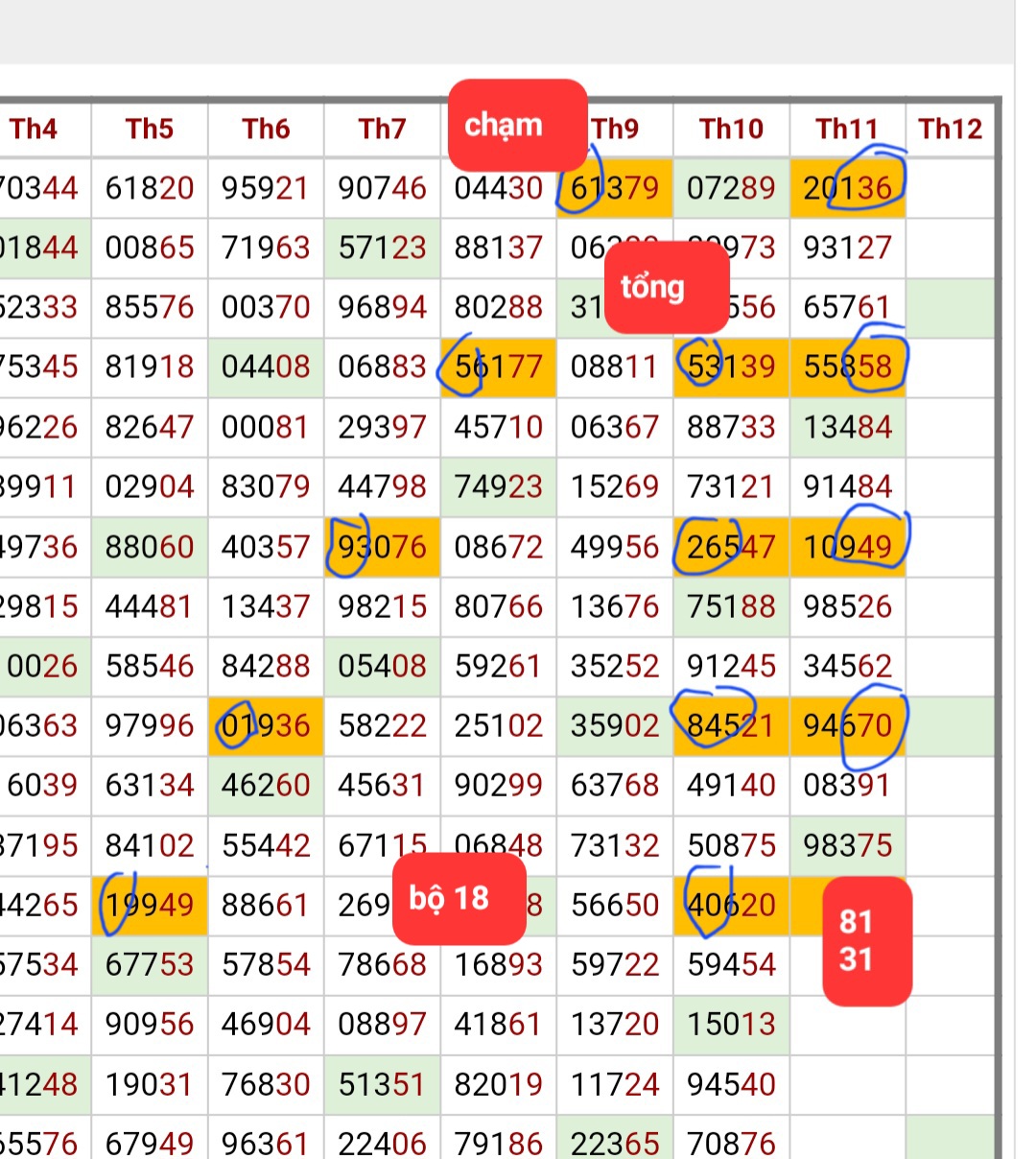Click green cell 22365
The height and width of the screenshot is (1159, 1036).
pyautogui.click(x=615, y=1140)
